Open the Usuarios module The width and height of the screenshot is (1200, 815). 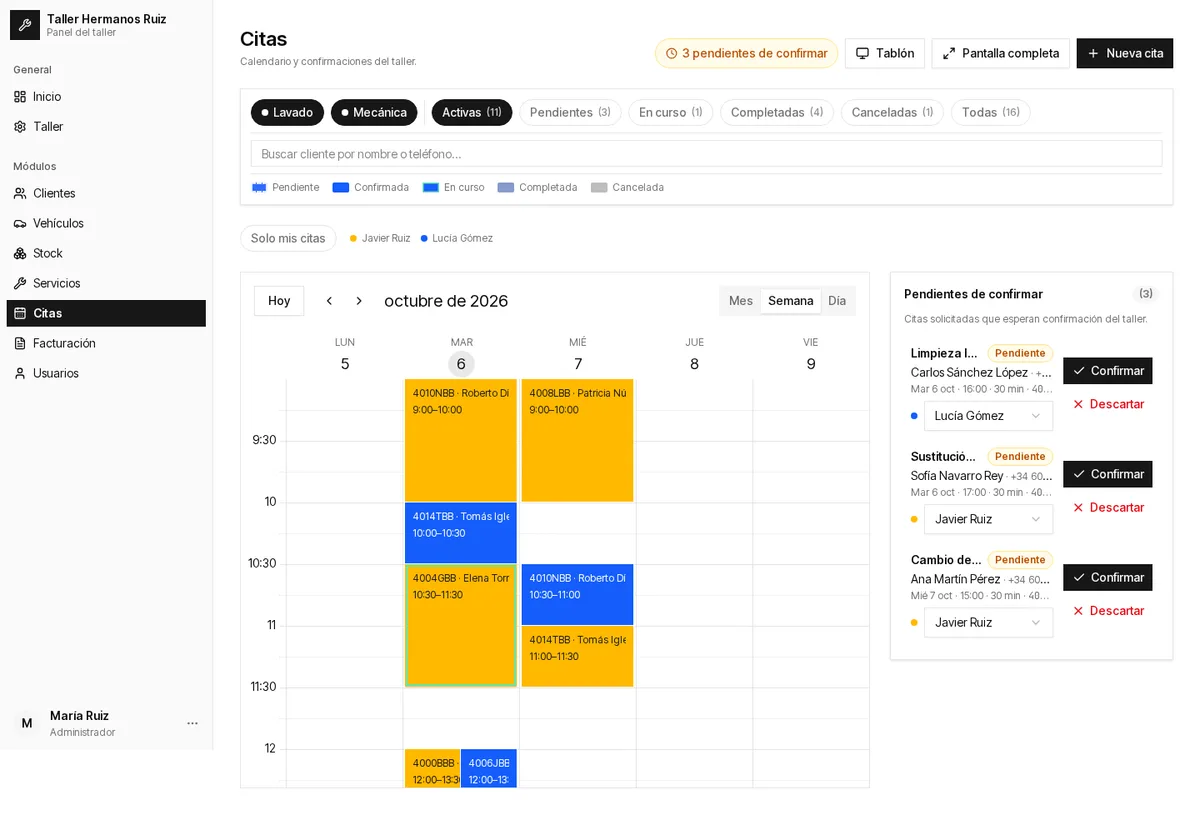[x=106, y=373]
